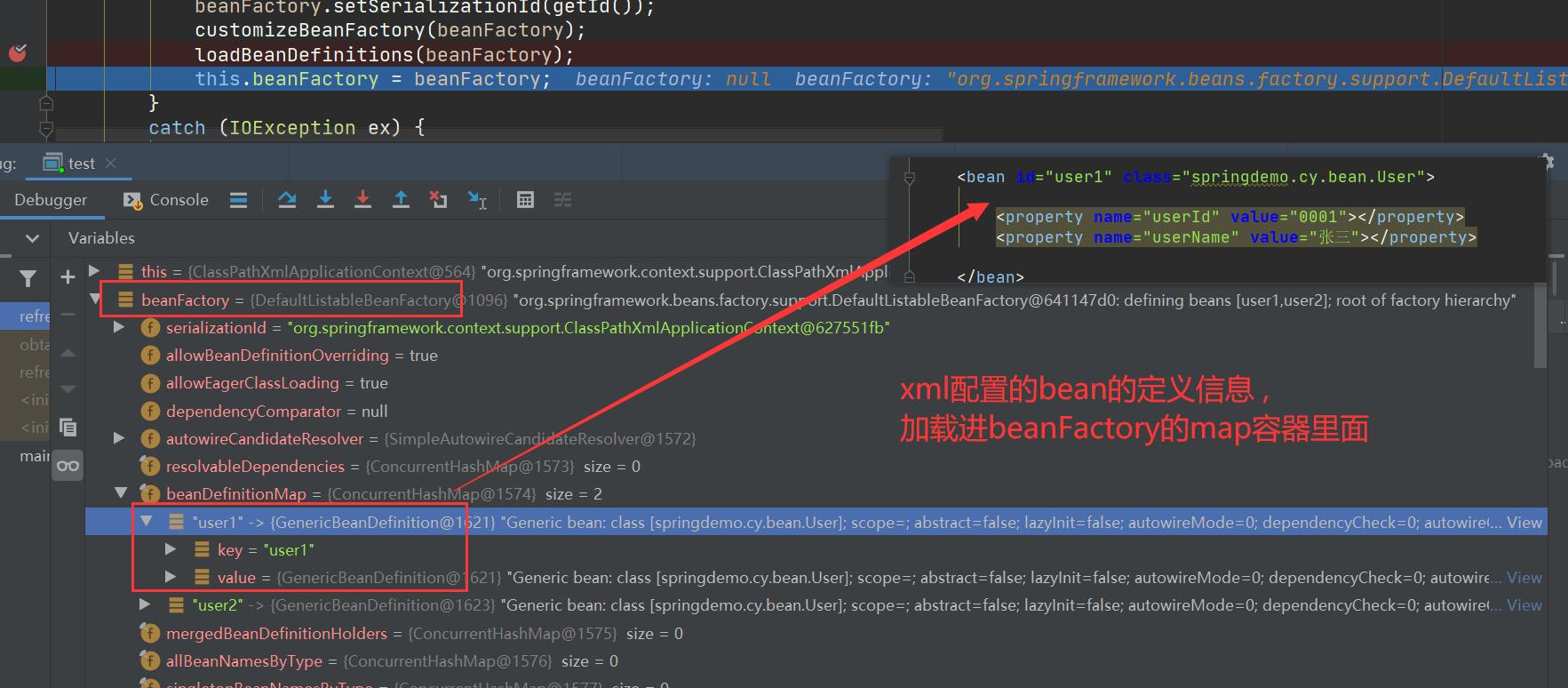Expand the key = "user1" node

pos(171,549)
